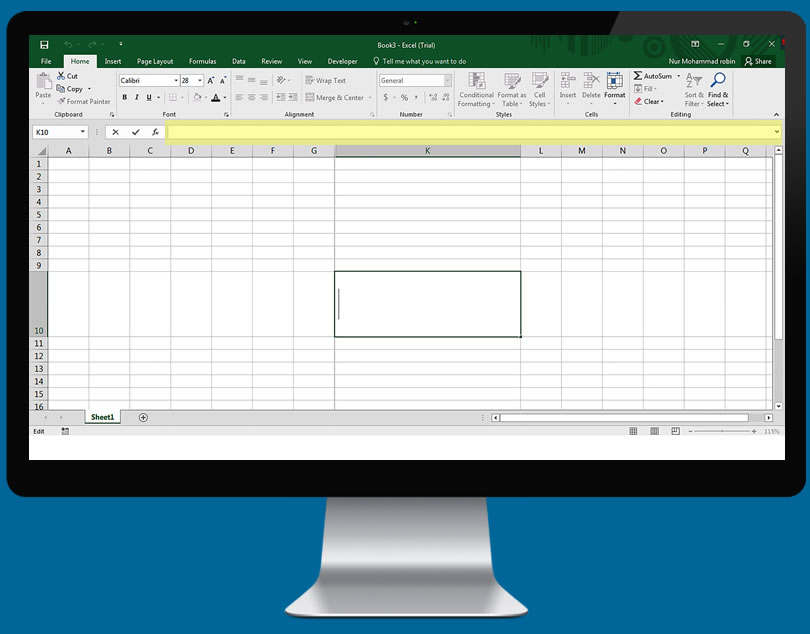Switch to the Page Layout ribbon tab
Image resolution: width=810 pixels, height=634 pixels.
point(155,61)
